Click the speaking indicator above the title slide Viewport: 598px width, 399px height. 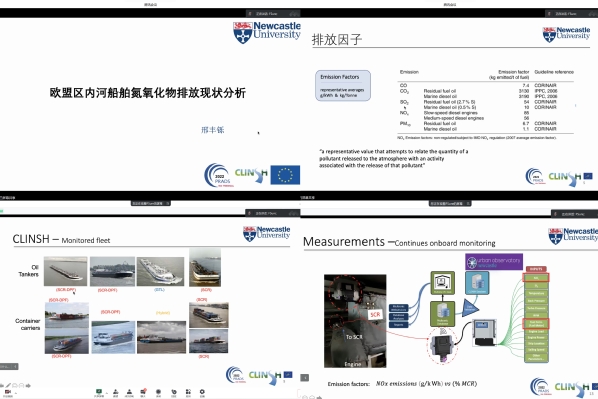[x=273, y=13]
